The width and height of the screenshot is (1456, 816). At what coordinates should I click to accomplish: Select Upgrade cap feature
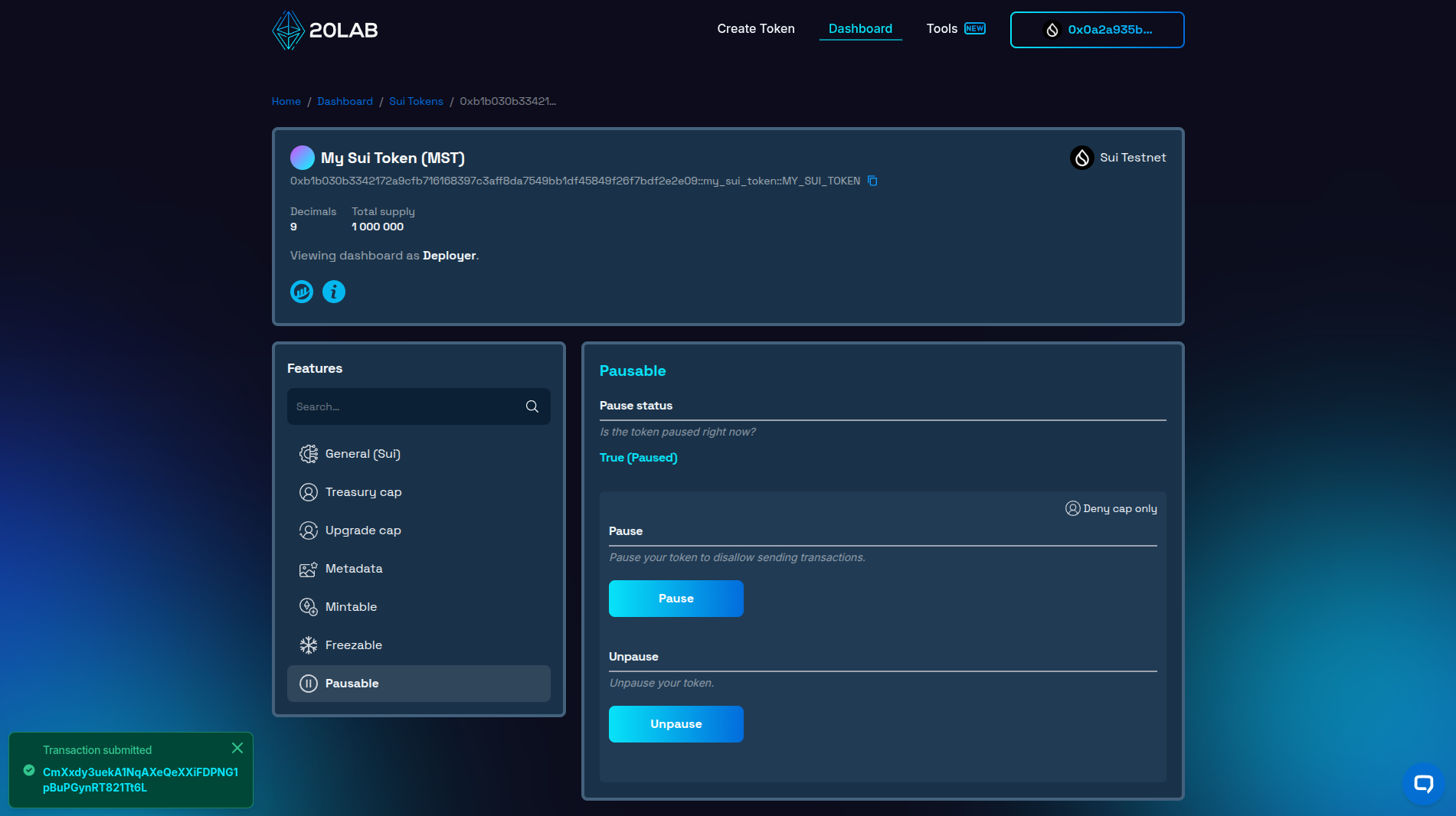pyautogui.click(x=419, y=530)
